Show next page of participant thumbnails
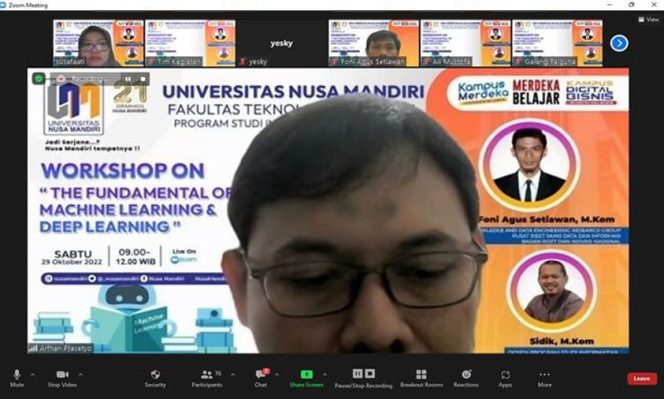 point(619,43)
